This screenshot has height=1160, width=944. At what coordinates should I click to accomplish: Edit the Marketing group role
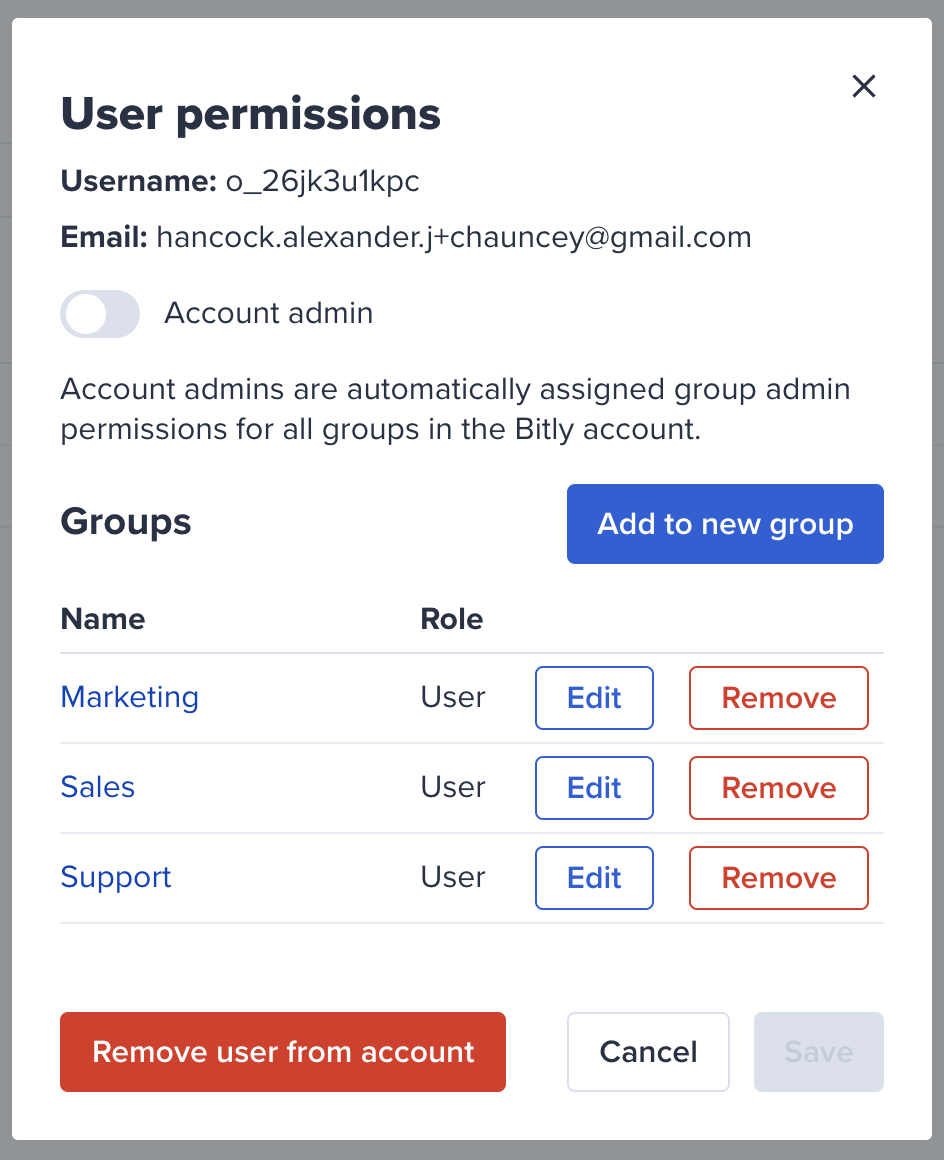(x=594, y=698)
